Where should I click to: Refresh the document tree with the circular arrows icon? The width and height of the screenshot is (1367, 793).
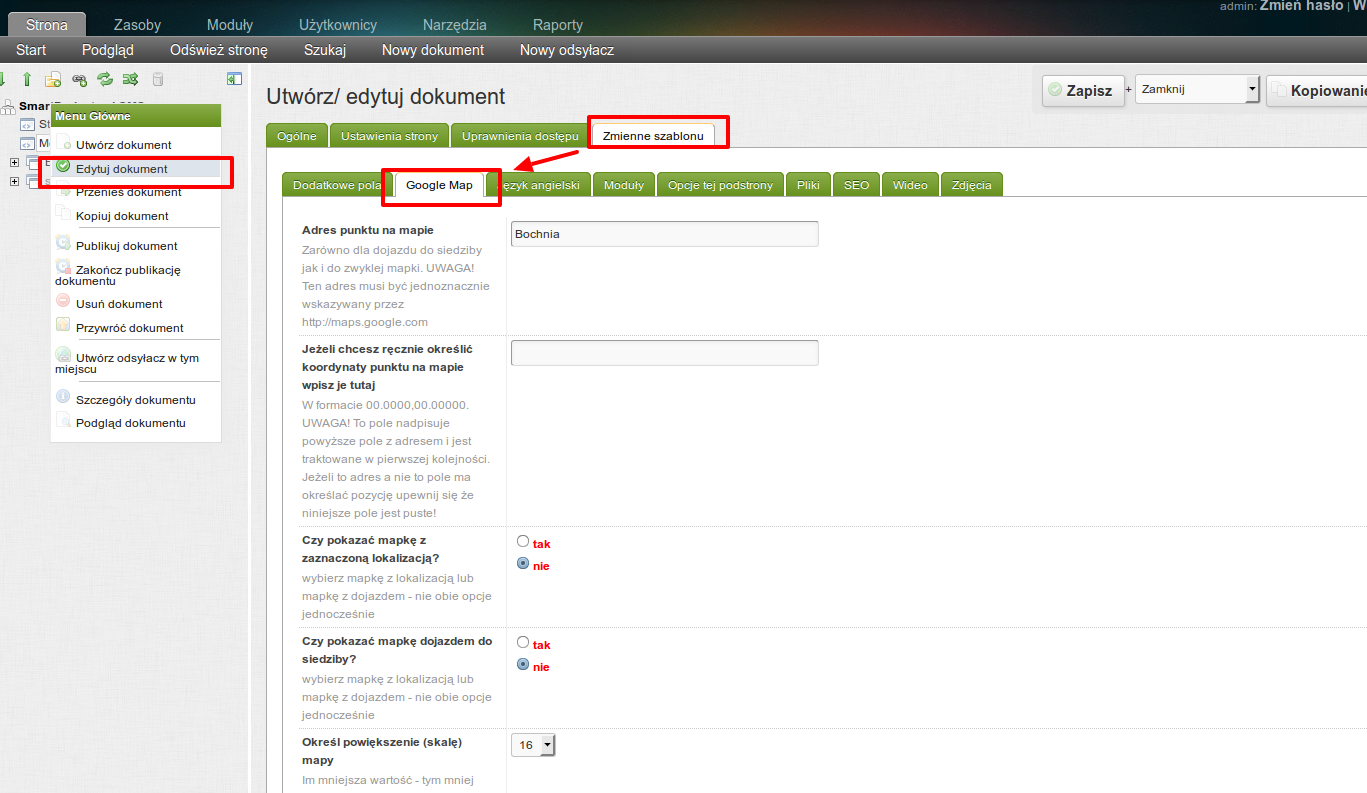[105, 79]
